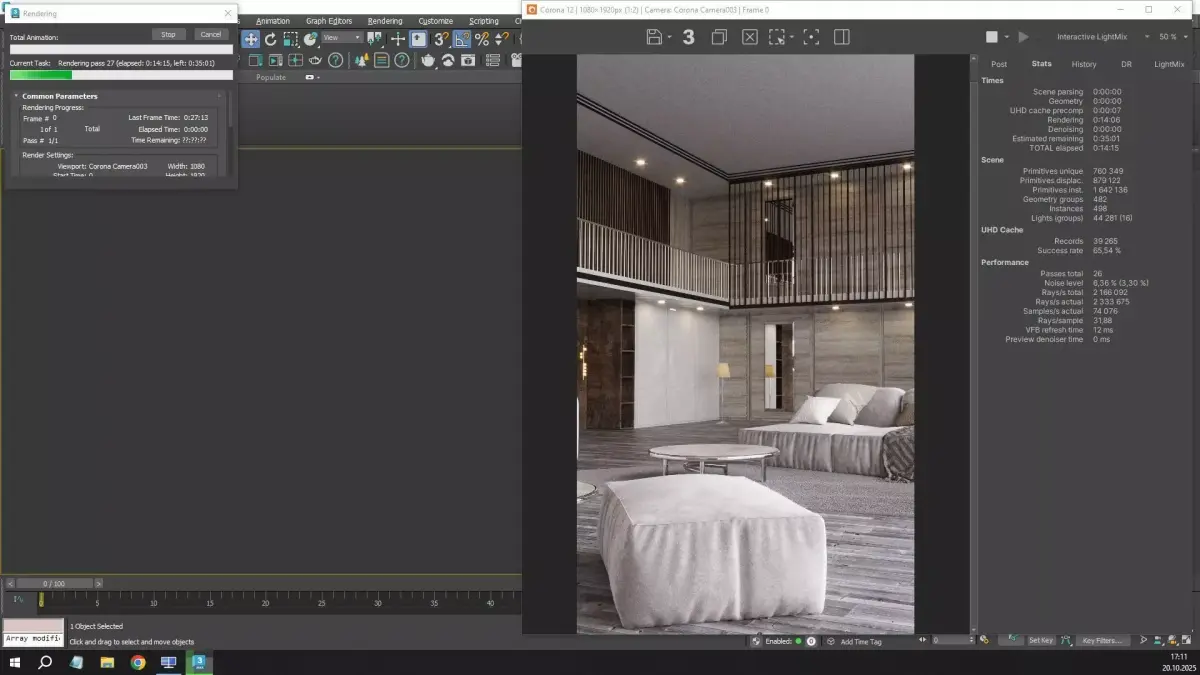Toggle the Angle Snap icon
1200x675 pixels.
pos(462,39)
